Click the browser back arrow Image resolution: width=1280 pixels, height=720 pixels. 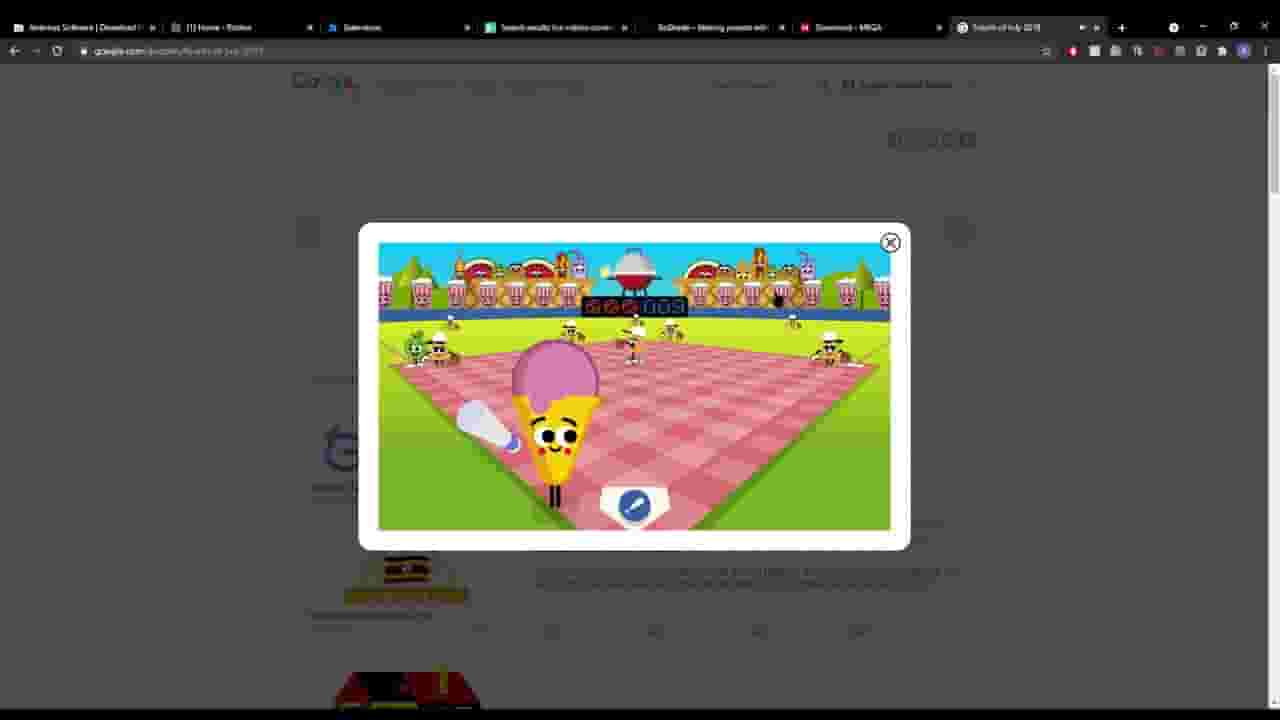pyautogui.click(x=14, y=51)
